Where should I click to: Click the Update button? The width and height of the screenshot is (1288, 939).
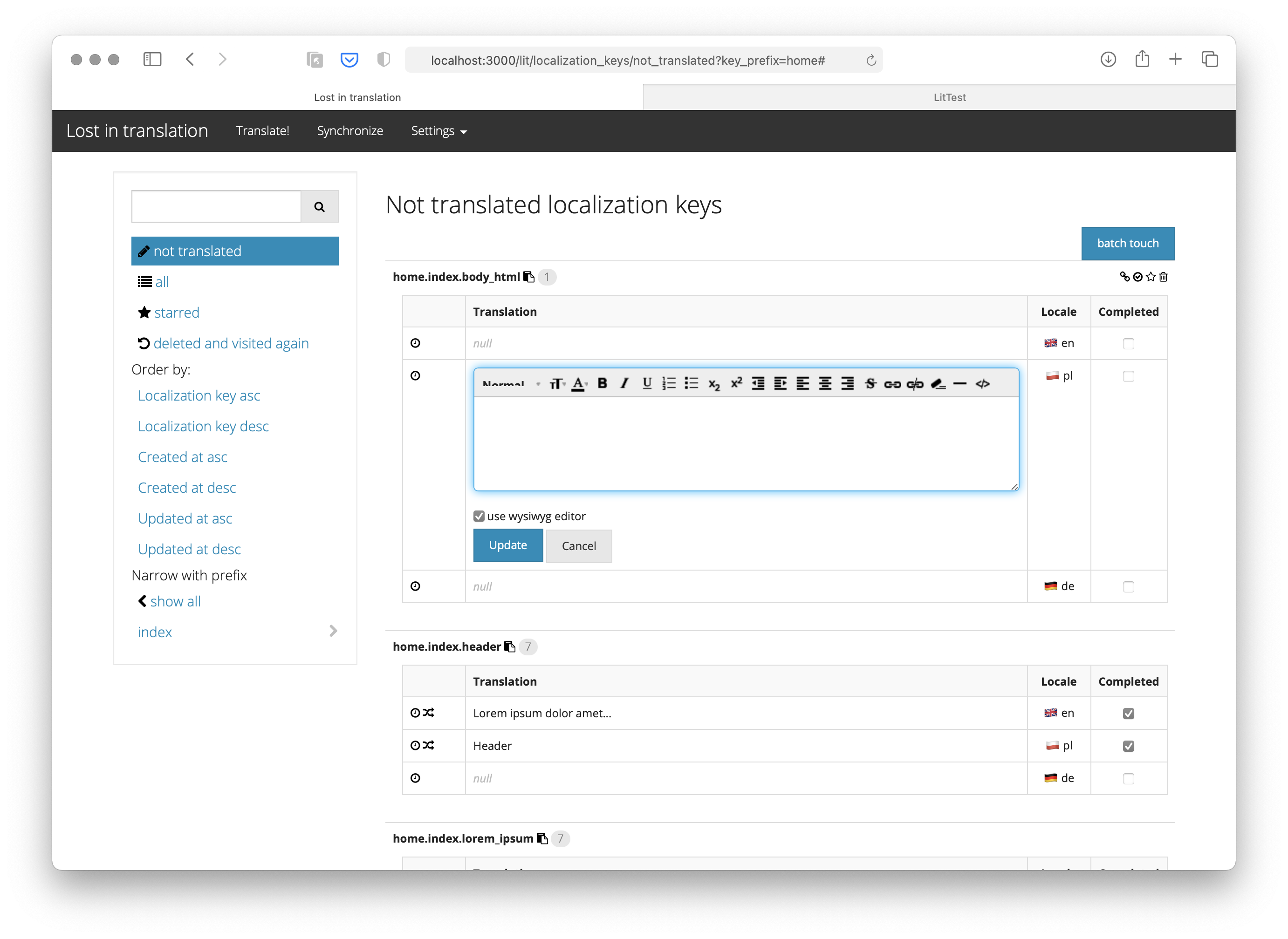pos(508,546)
